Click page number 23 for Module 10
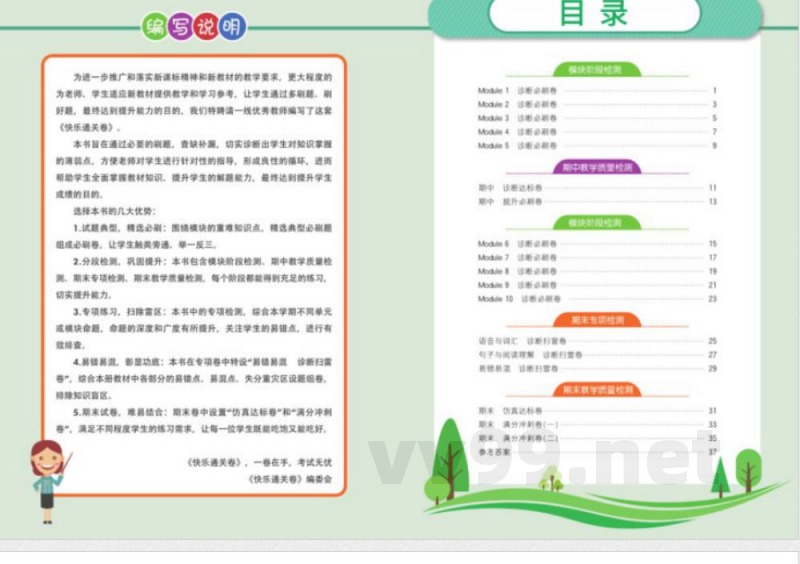Screen dimensions: 800x564 pos(713,299)
